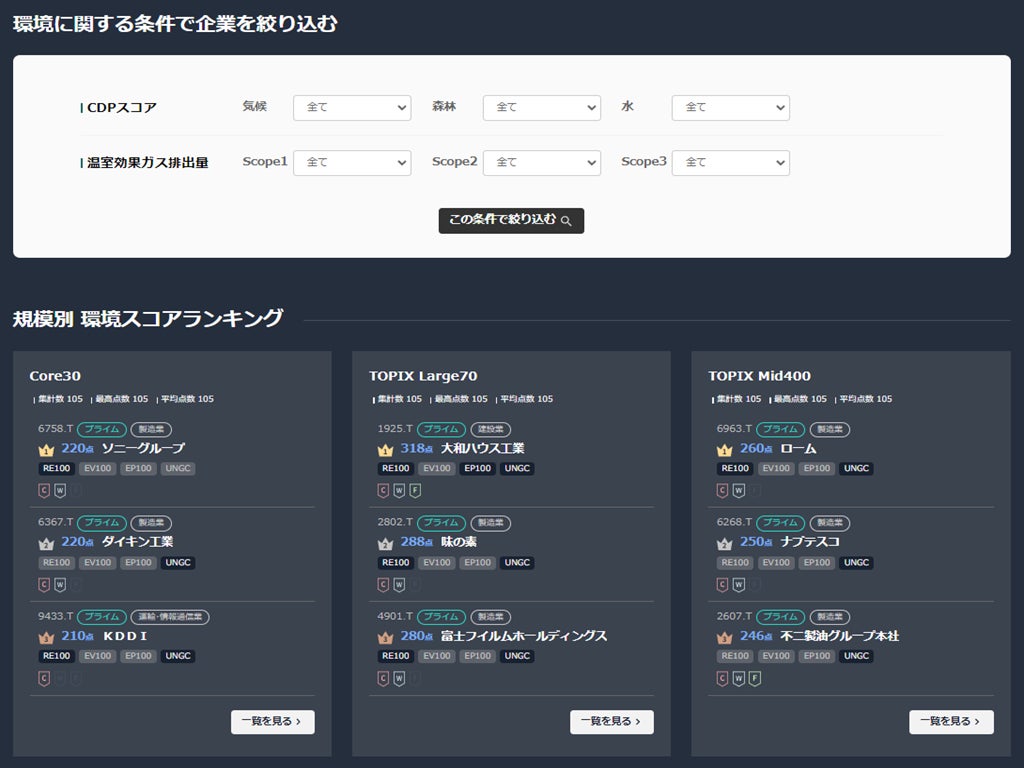Expand the Scope2 emissions dropdown
1024x768 pixels.
click(541, 163)
